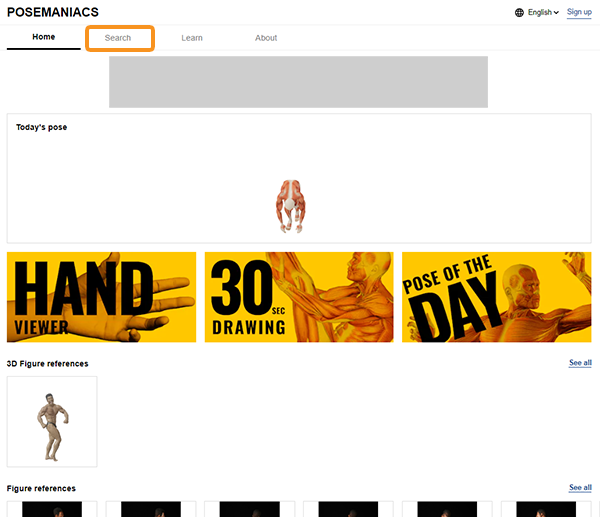Open the About tab
600x517 pixels.
[266, 38]
